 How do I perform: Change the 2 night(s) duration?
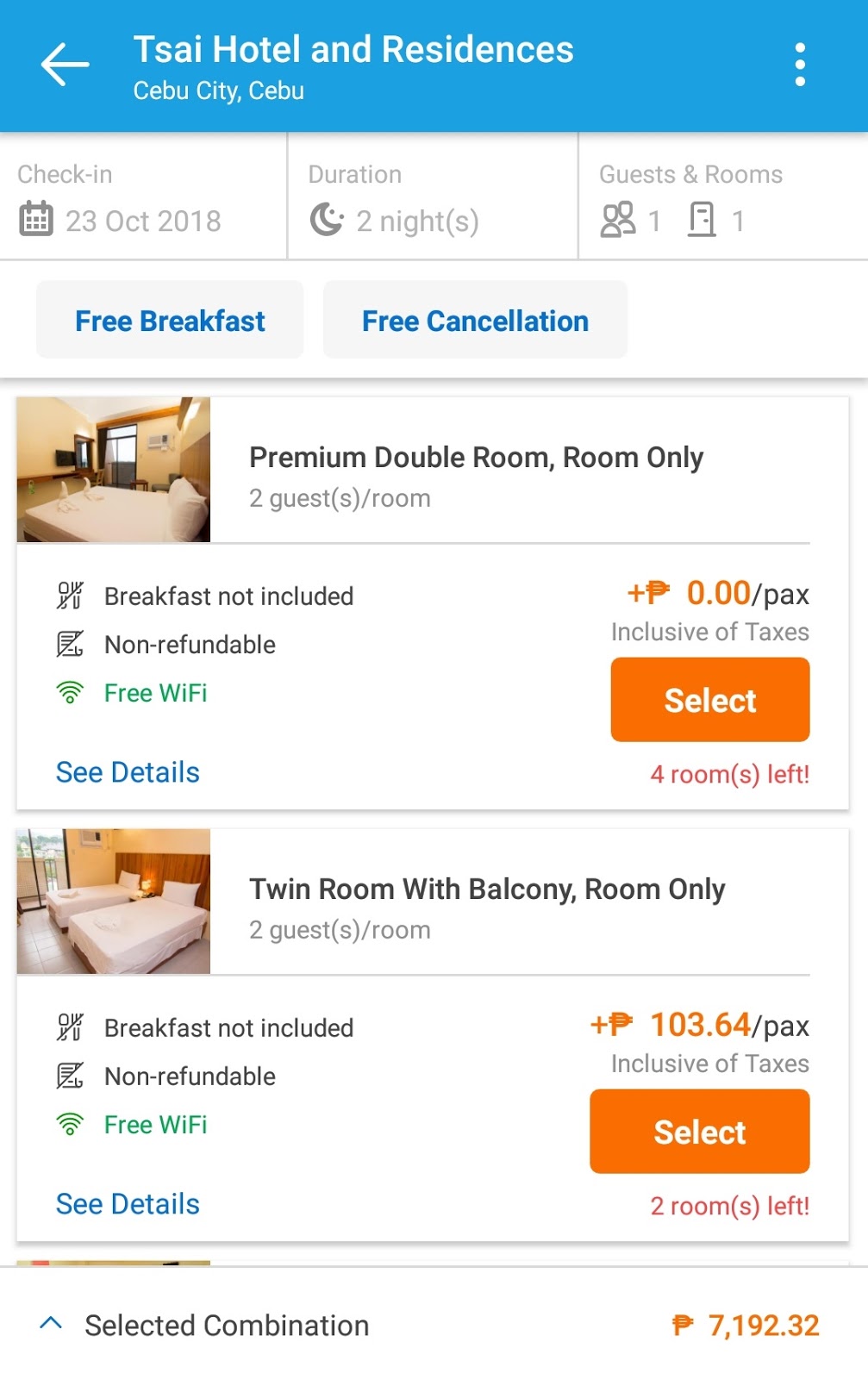tap(417, 222)
